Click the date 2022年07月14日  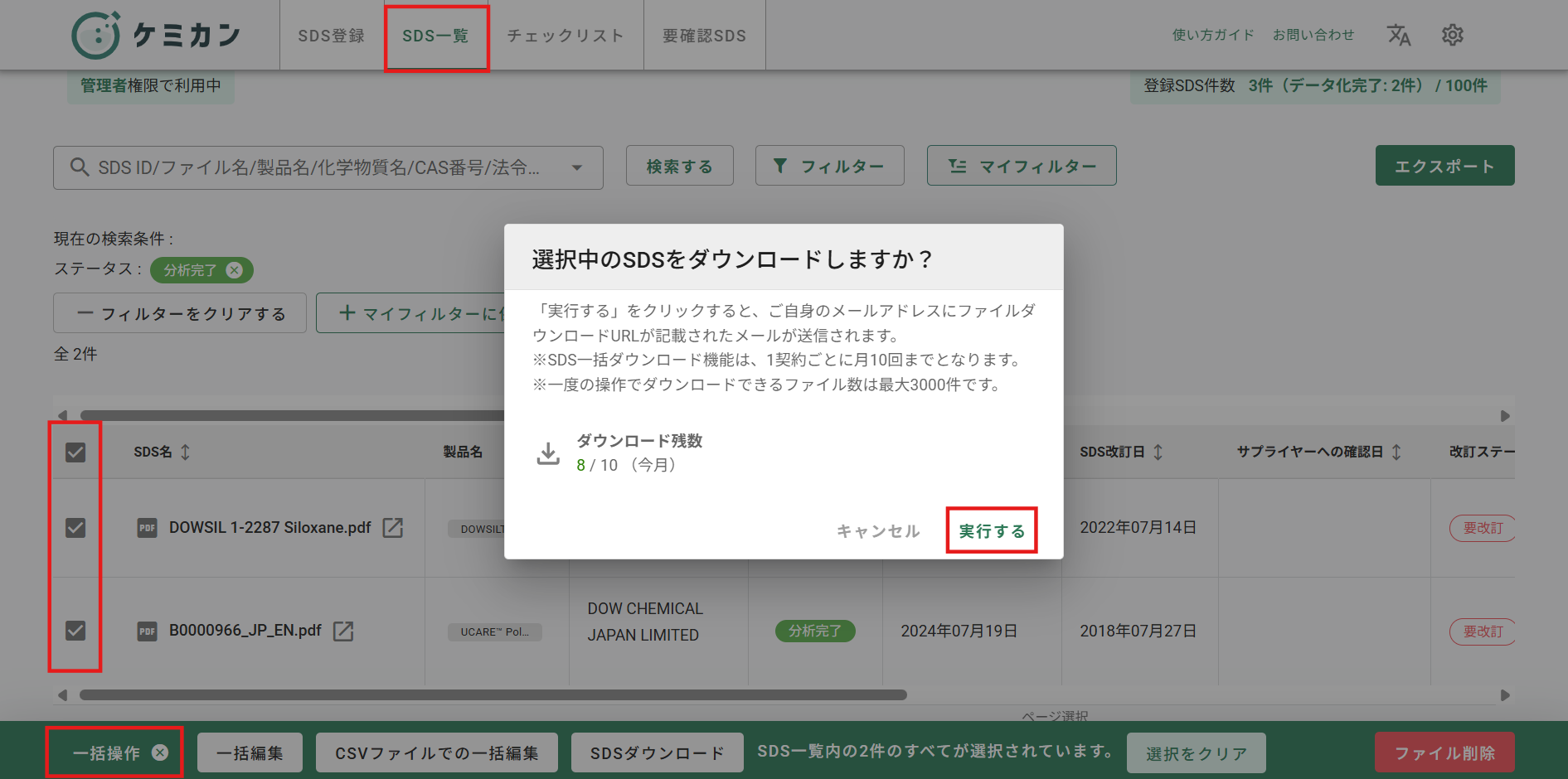click(x=1138, y=528)
